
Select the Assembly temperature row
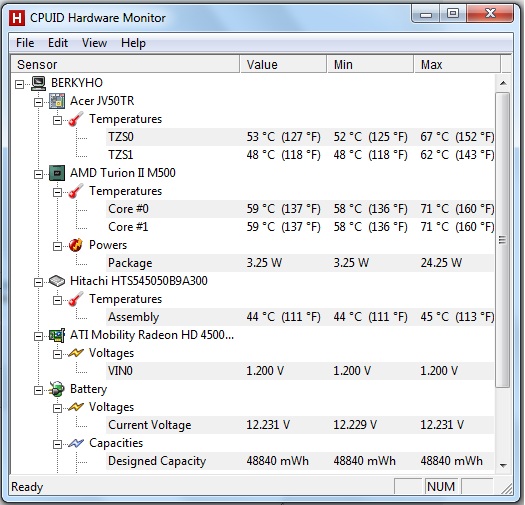(x=300, y=317)
